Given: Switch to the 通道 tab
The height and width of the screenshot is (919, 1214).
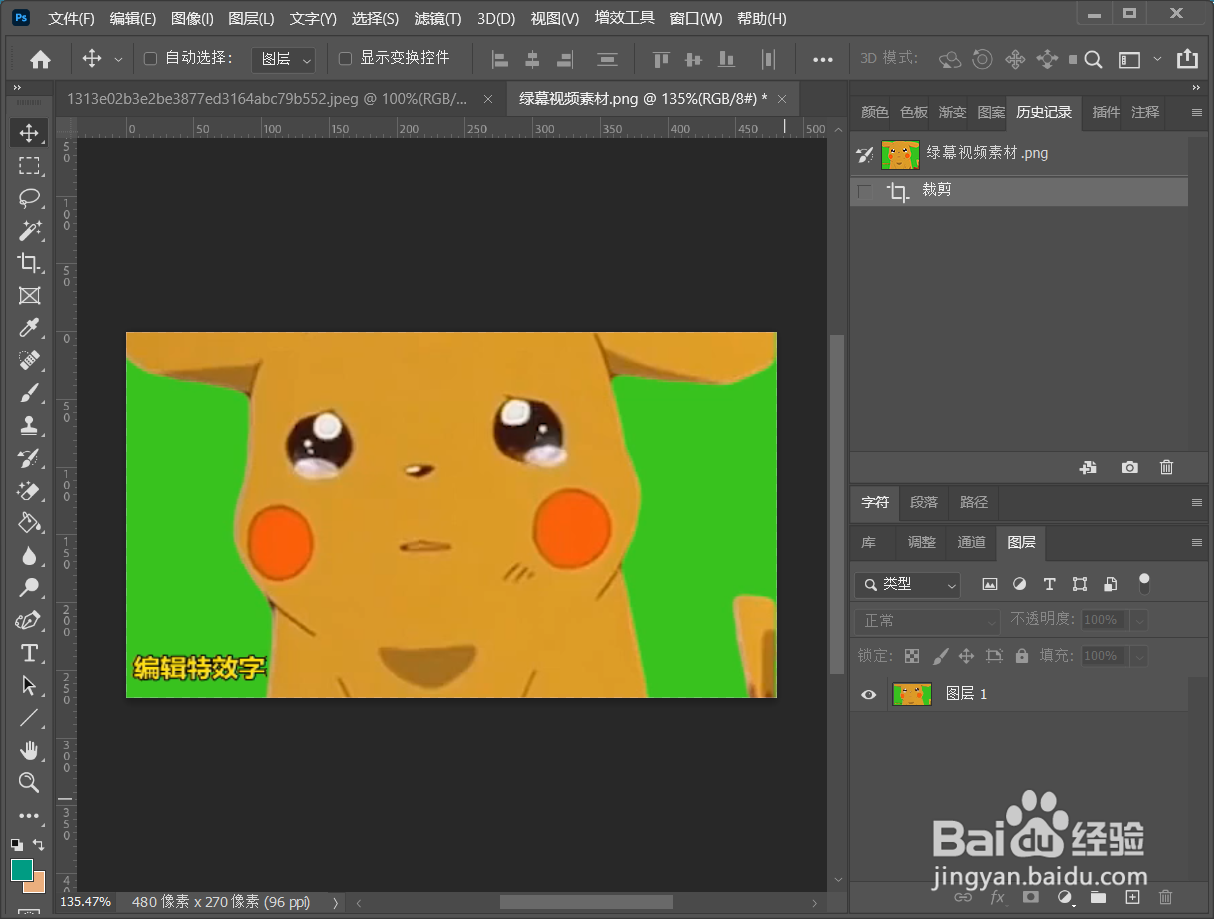Looking at the screenshot, I should (971, 542).
